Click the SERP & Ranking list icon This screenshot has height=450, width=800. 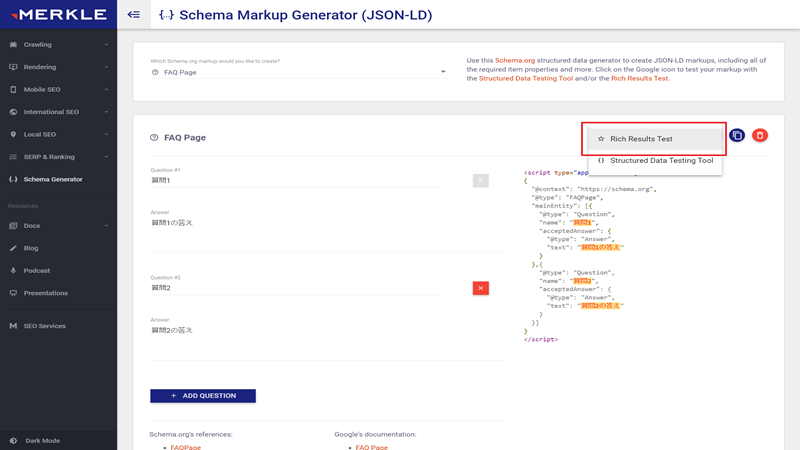click(13, 157)
